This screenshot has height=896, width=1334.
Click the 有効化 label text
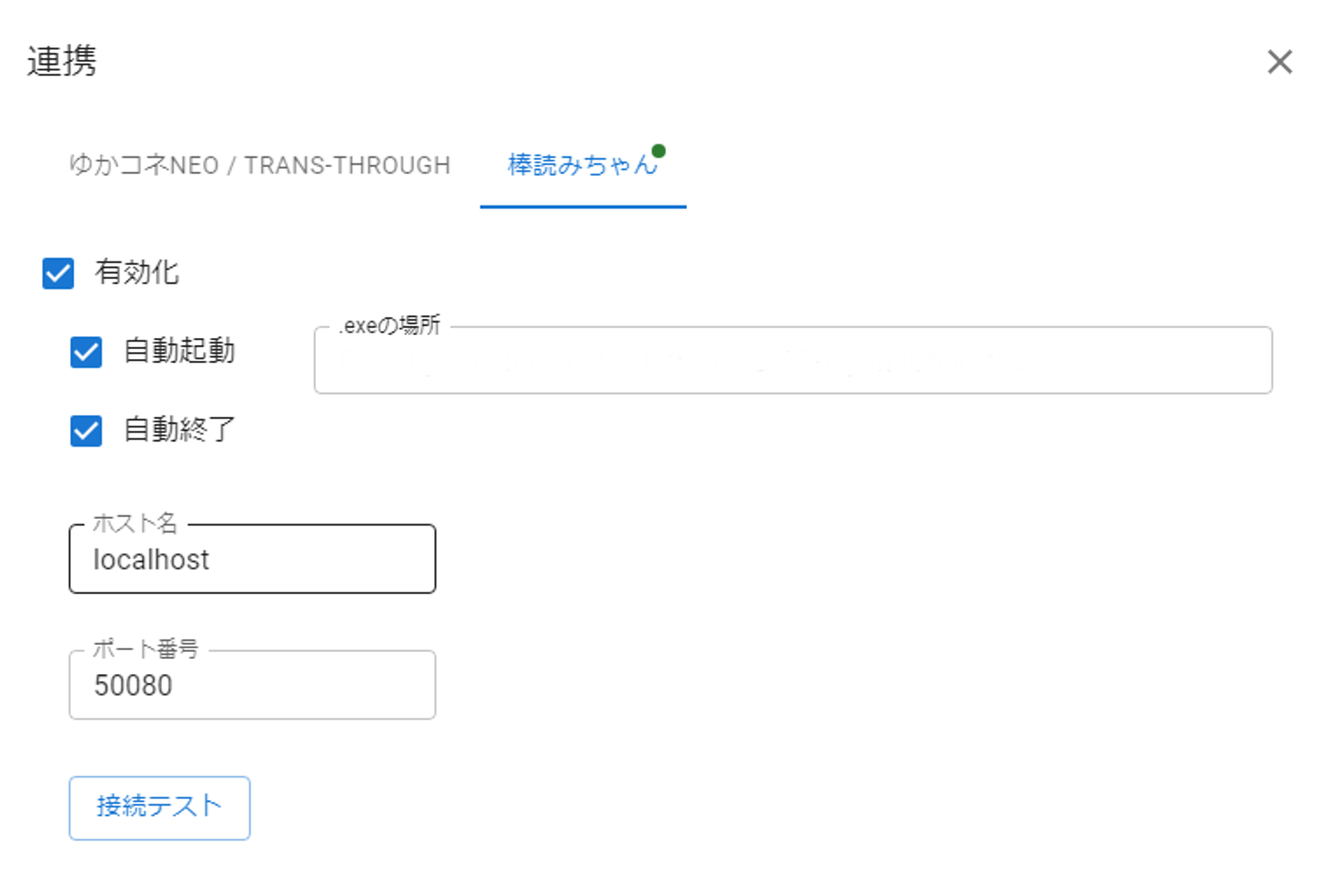coord(137,273)
